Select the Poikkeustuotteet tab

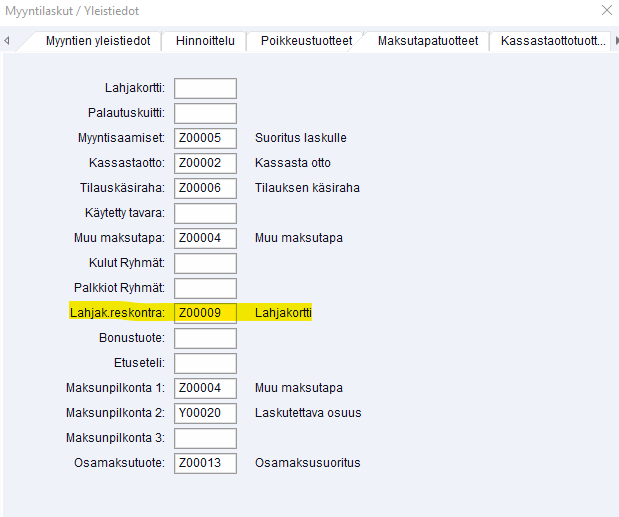pyautogui.click(x=306, y=41)
